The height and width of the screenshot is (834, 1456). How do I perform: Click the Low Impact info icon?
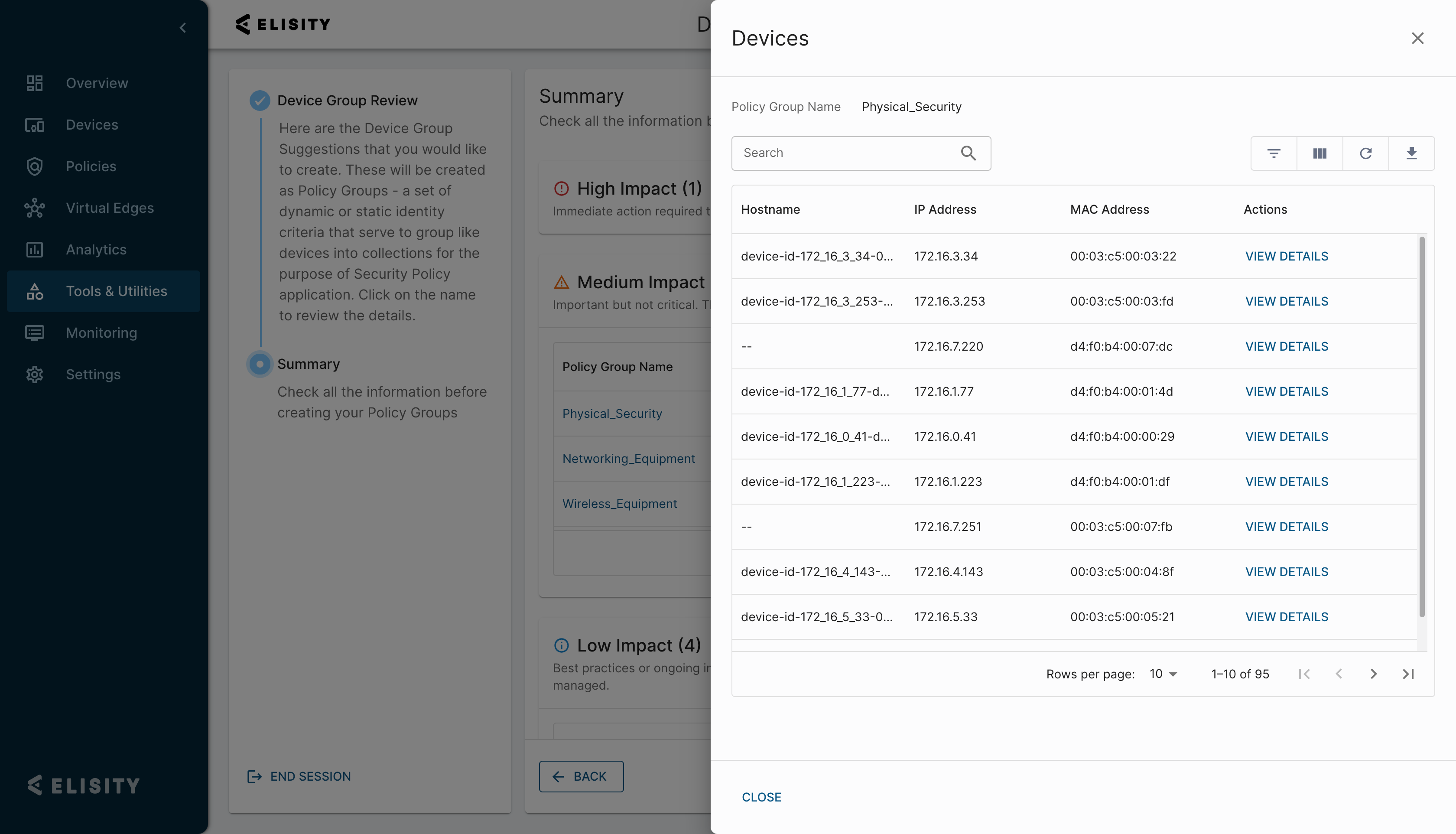click(x=561, y=645)
